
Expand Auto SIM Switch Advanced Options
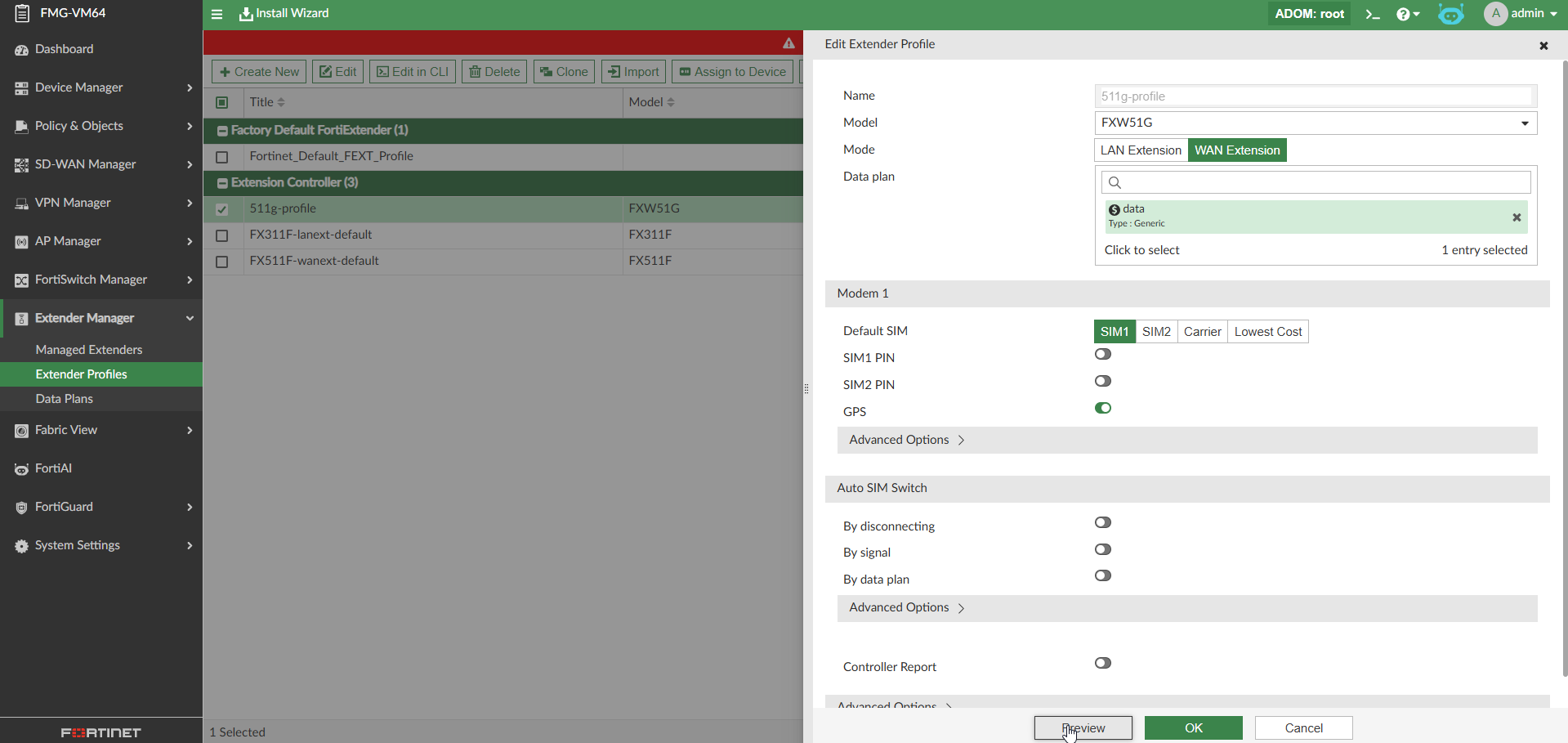pos(1187,608)
